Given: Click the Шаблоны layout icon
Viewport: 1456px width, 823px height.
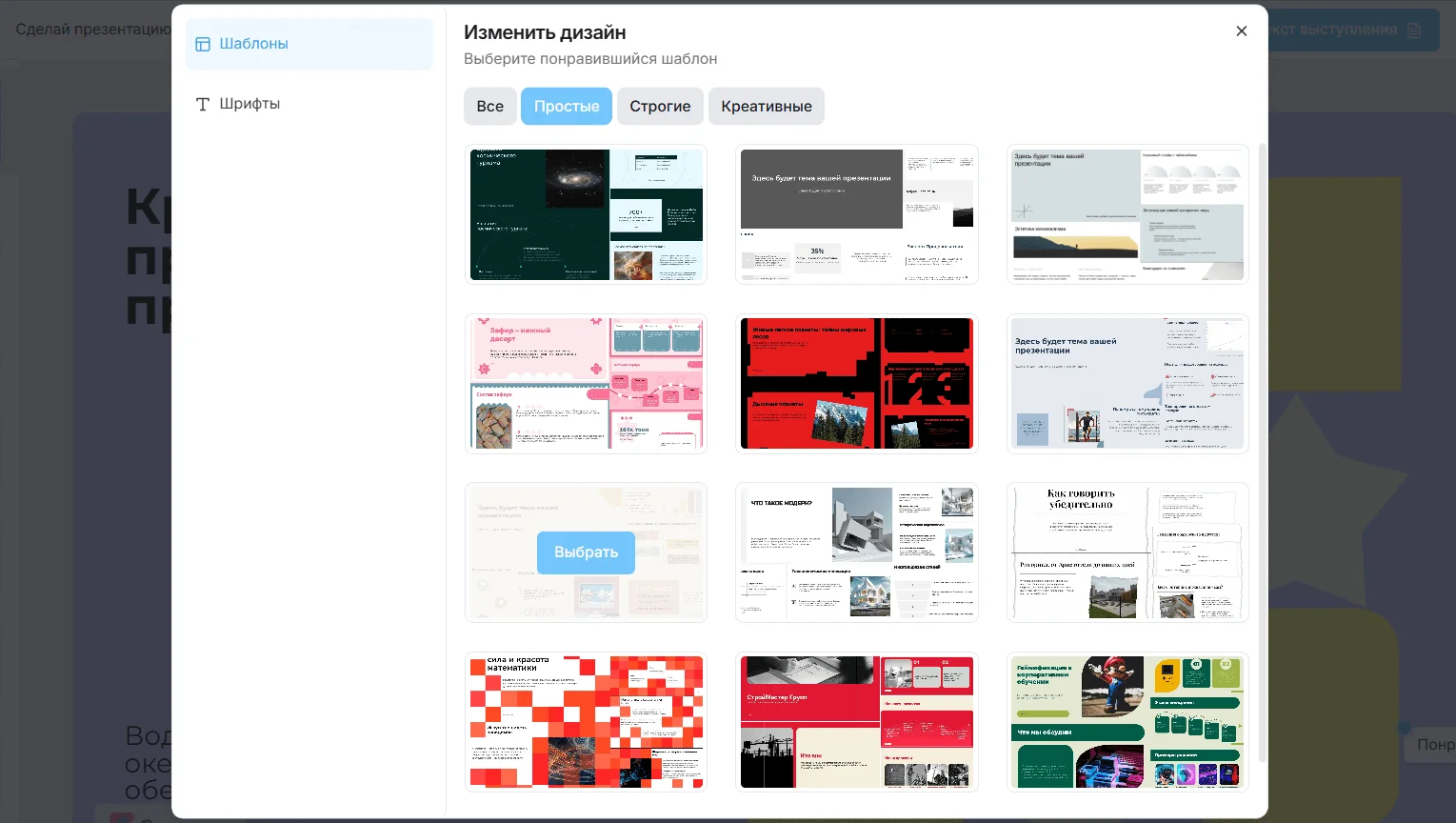Looking at the screenshot, I should 203,44.
